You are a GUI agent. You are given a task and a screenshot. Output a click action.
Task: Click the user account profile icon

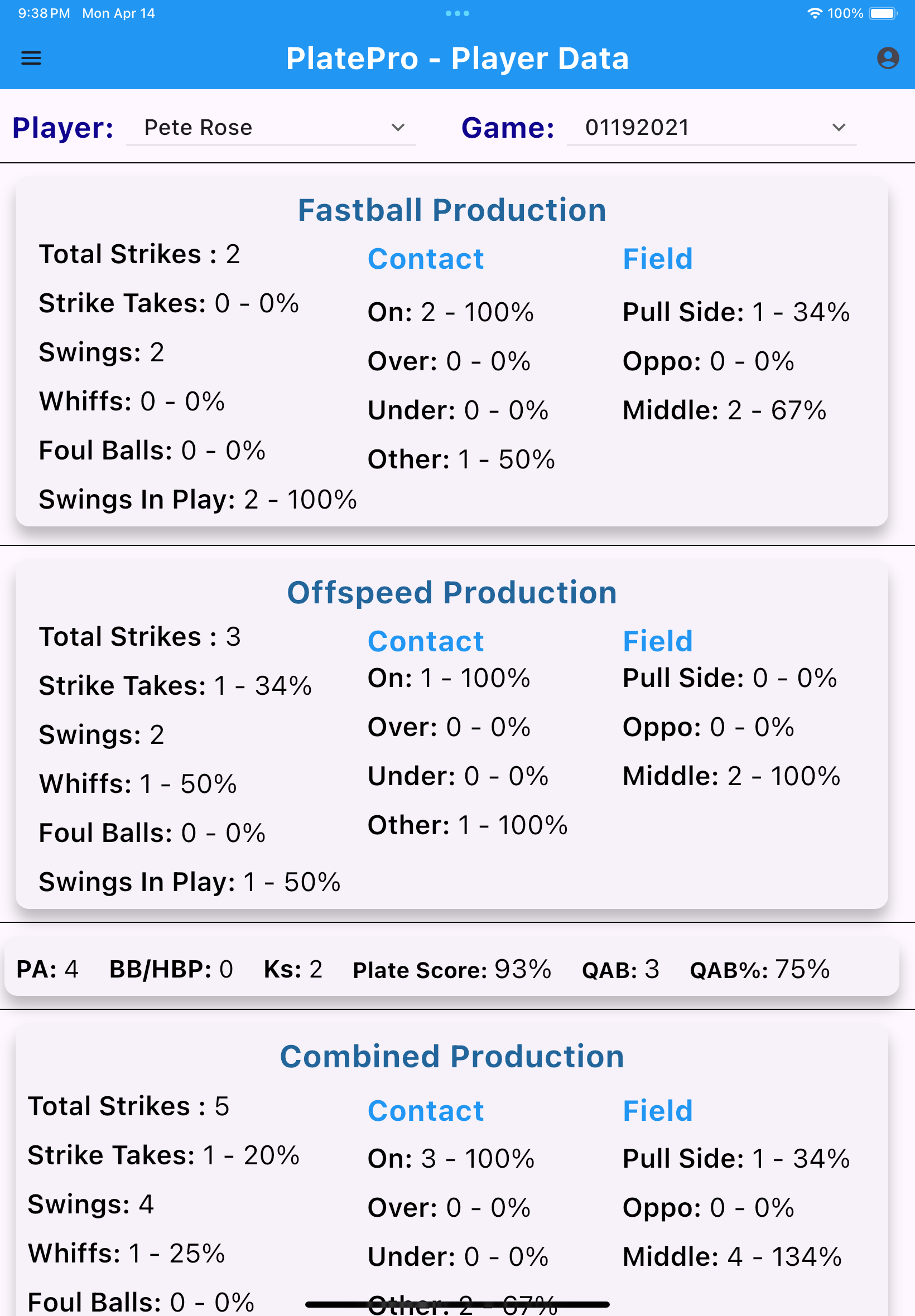tap(888, 58)
